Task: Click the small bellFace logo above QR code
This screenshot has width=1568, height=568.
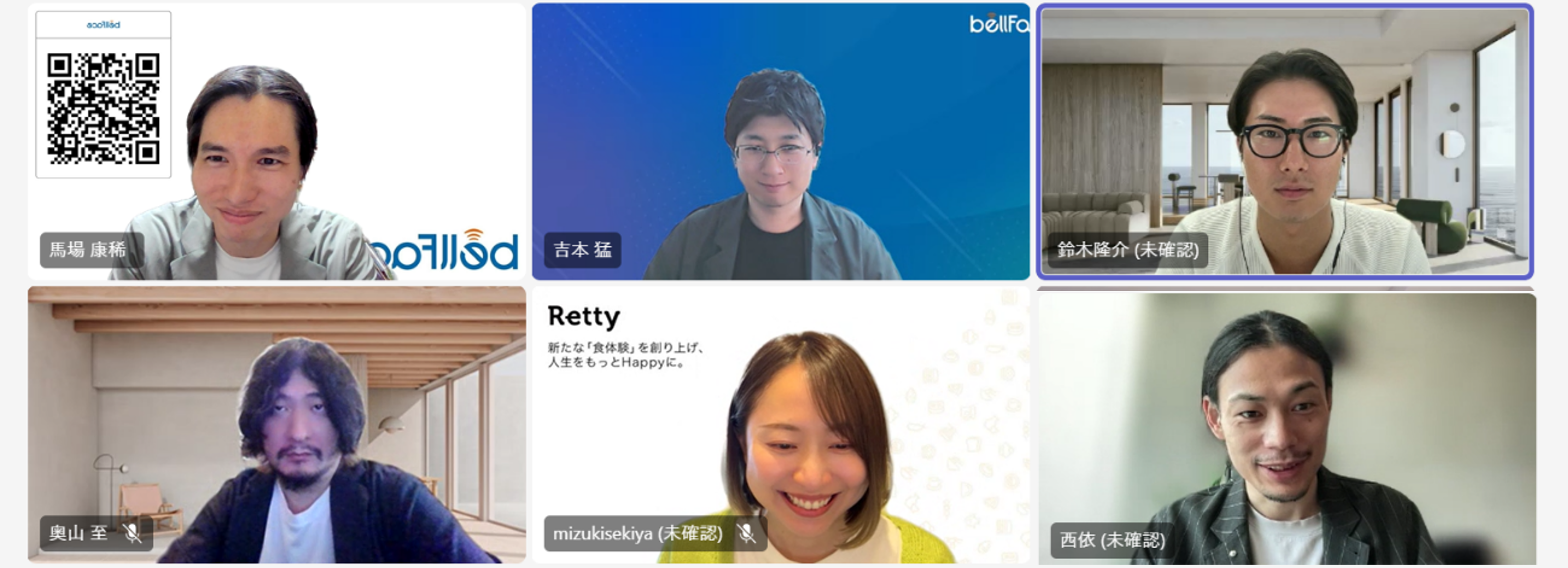Action: click(104, 25)
